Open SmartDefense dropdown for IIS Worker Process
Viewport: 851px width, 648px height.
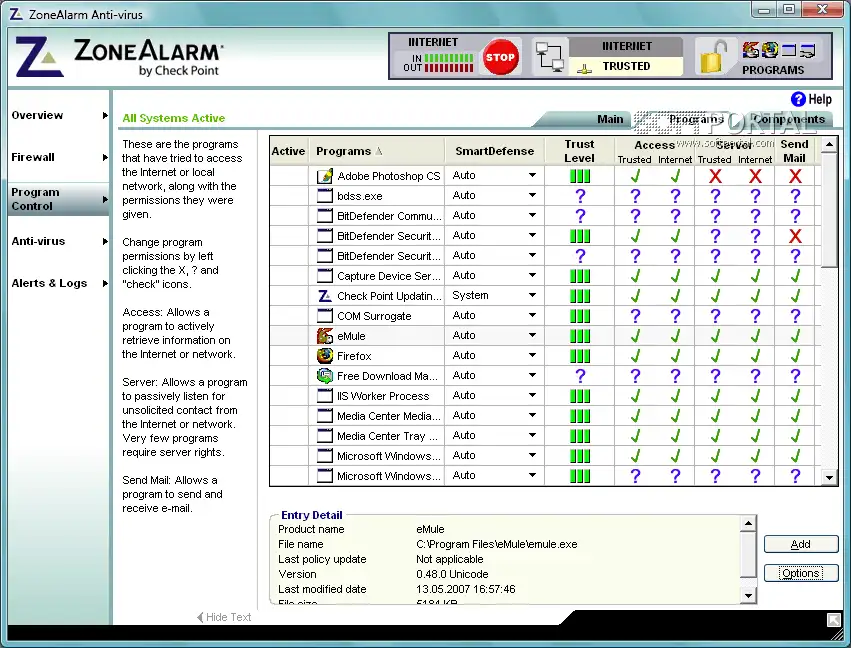(x=532, y=395)
